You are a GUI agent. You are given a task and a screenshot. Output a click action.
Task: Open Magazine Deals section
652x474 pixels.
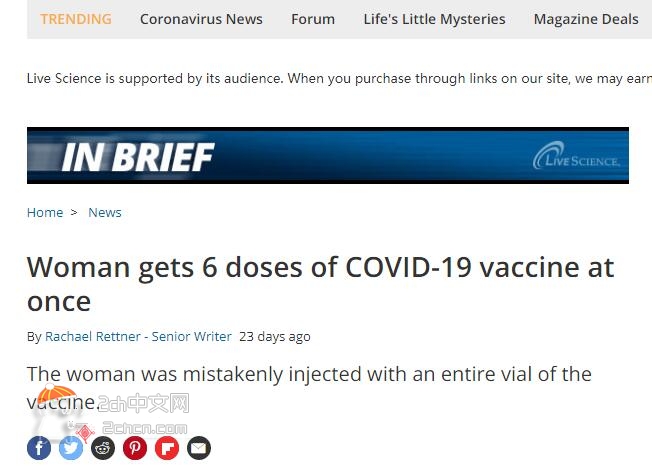pyautogui.click(x=586, y=19)
